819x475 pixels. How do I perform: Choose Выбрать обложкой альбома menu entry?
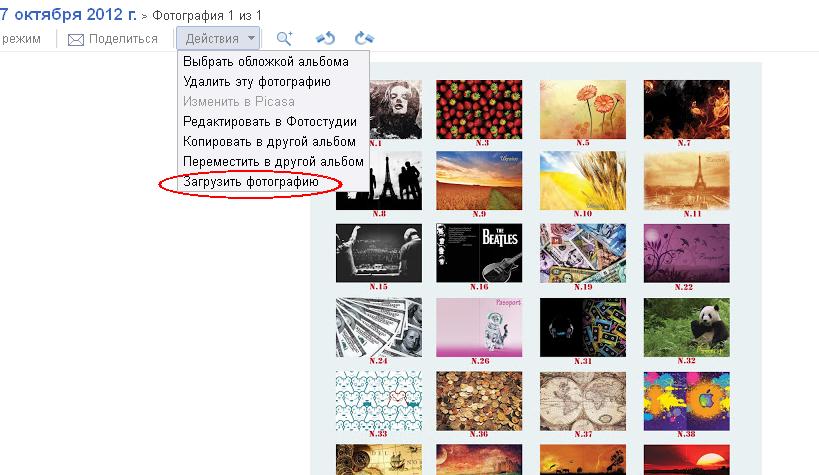266,62
